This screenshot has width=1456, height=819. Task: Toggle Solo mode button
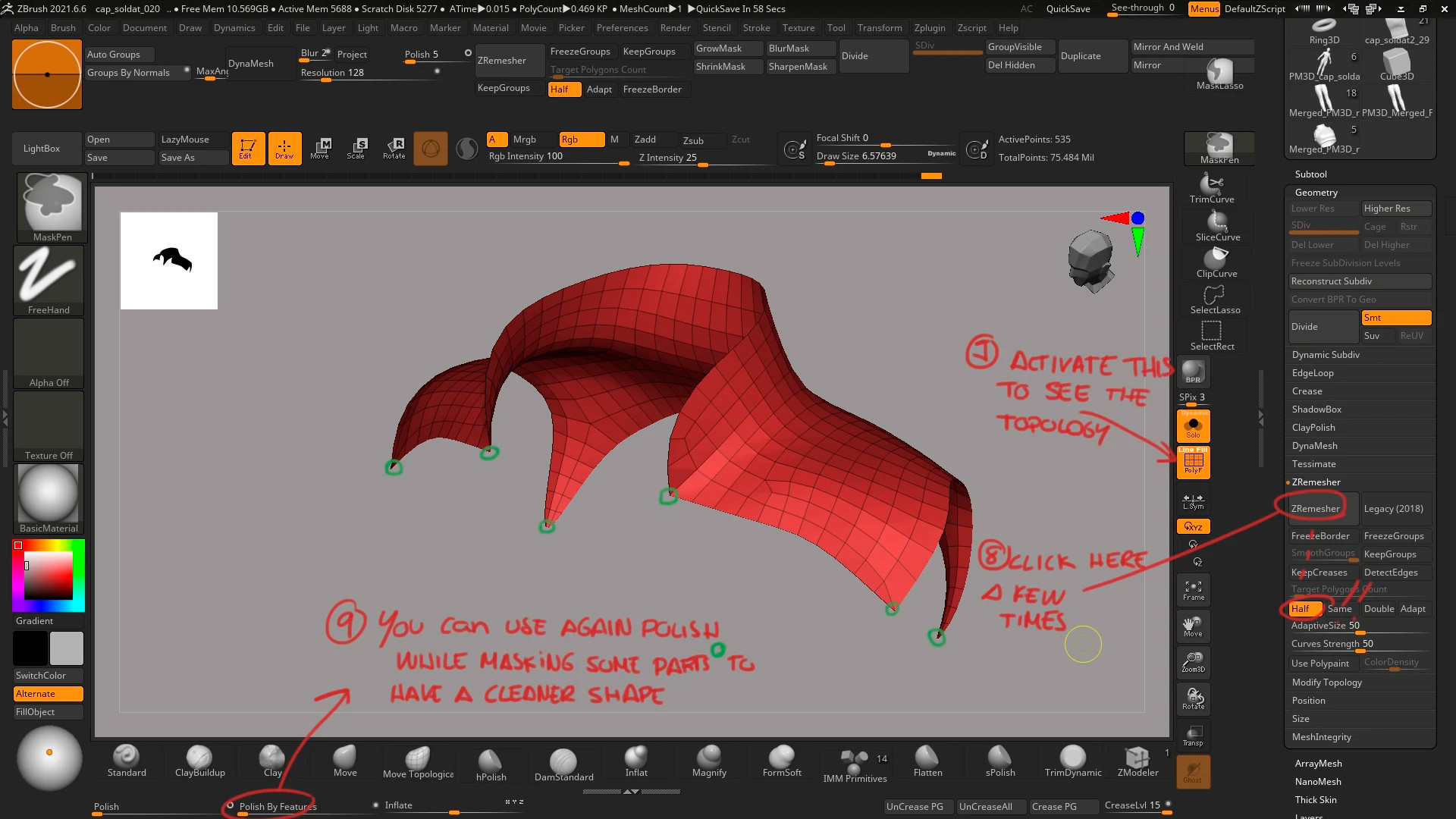[x=1193, y=426]
